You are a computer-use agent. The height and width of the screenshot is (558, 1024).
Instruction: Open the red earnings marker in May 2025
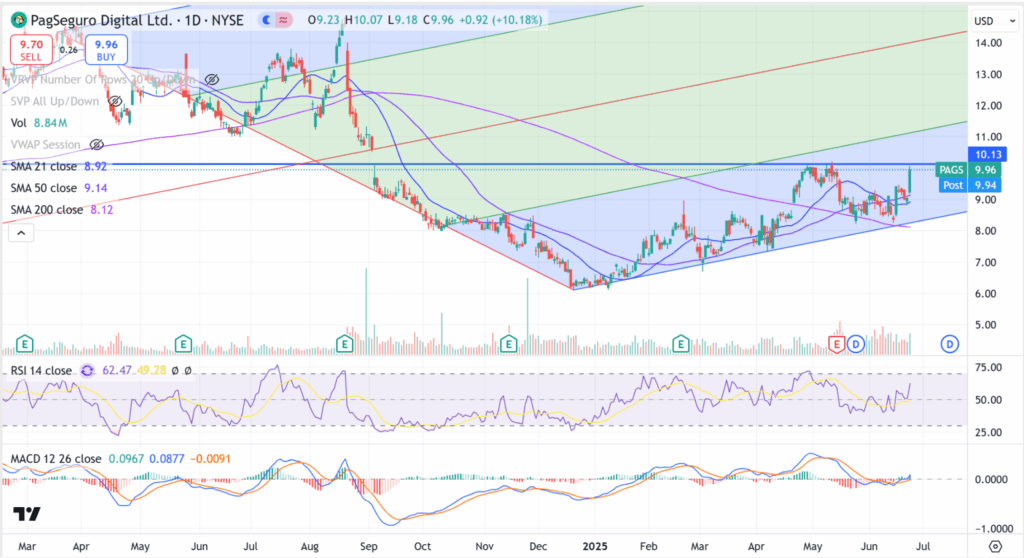pyautogui.click(x=837, y=344)
